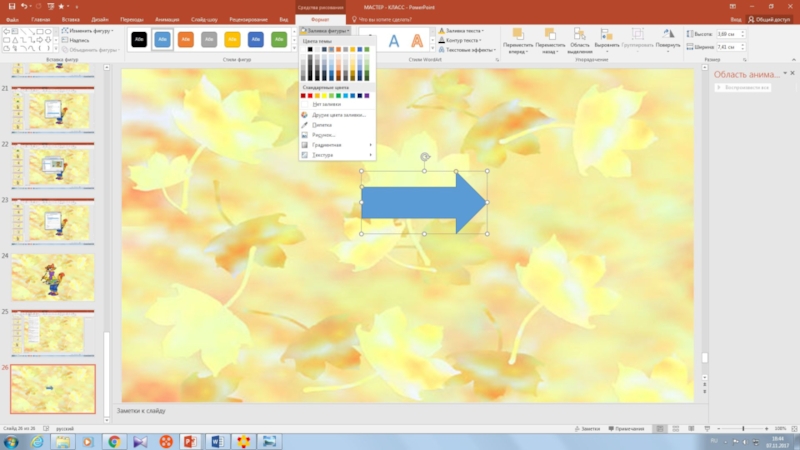Select the Надпись text box tool

pyautogui.click(x=75, y=40)
